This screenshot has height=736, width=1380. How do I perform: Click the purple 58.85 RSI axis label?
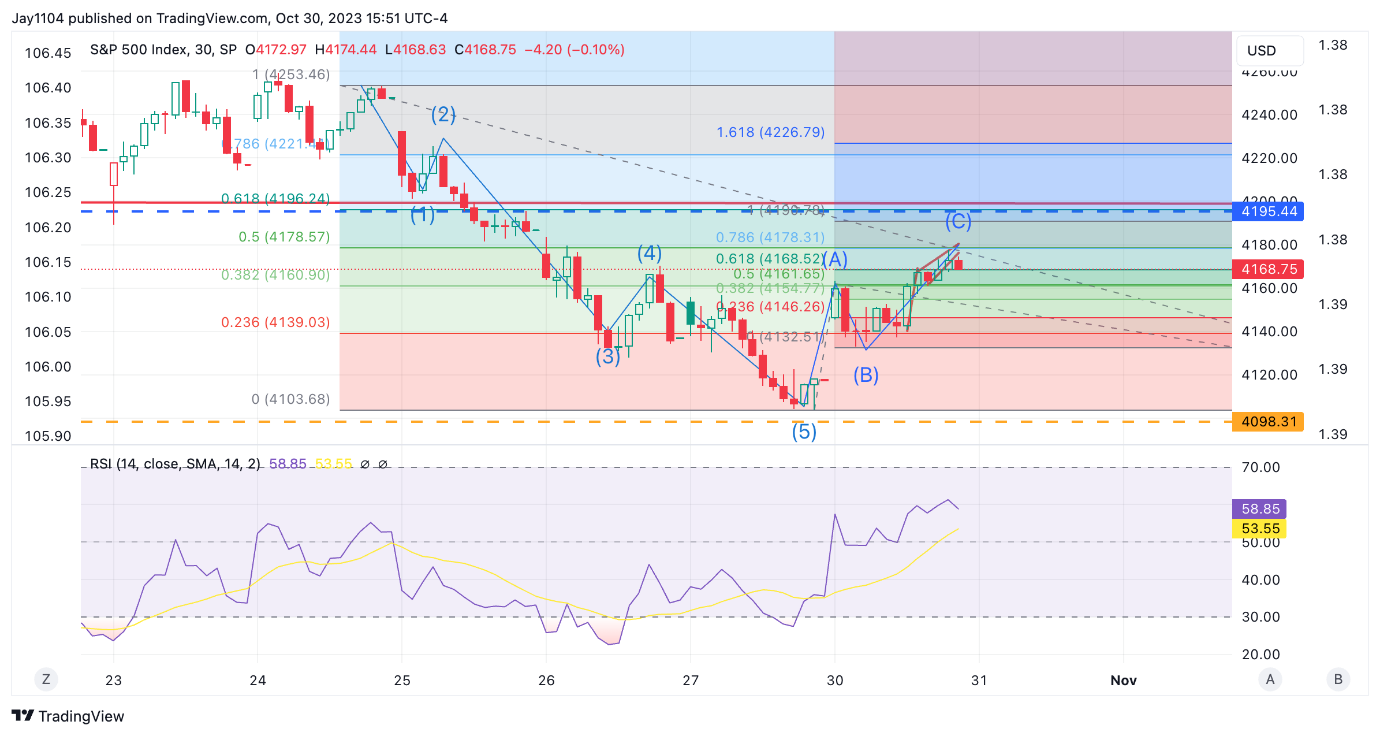[x=1258, y=508]
